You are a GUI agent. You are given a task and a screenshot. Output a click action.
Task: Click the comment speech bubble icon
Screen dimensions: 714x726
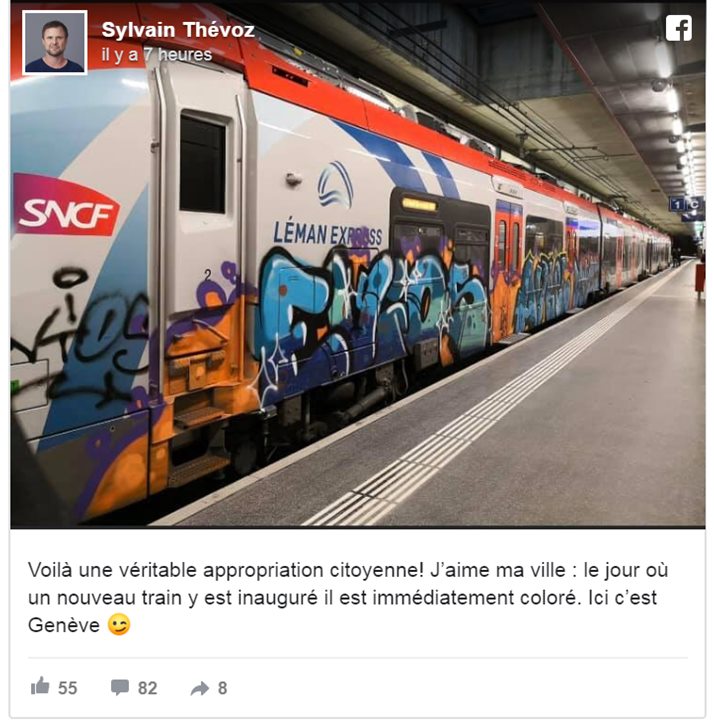120,687
